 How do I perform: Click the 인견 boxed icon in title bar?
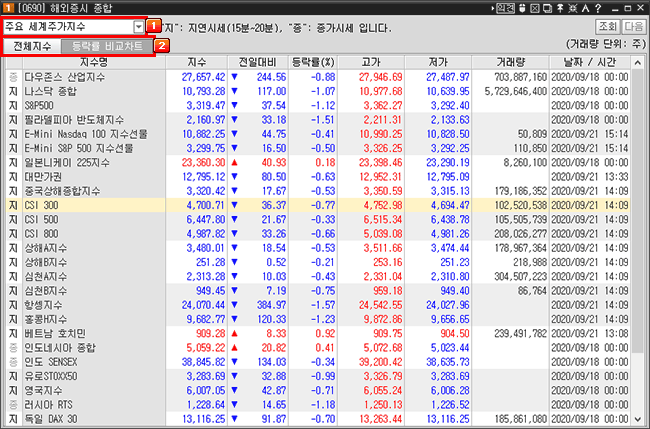click(x=505, y=8)
